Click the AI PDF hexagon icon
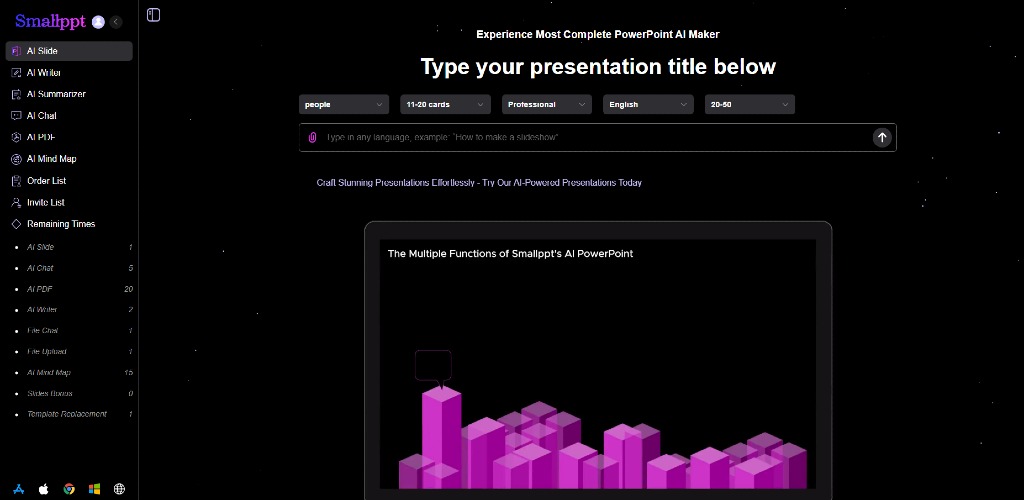Screen dimensions: 1024x500 (16, 137)
